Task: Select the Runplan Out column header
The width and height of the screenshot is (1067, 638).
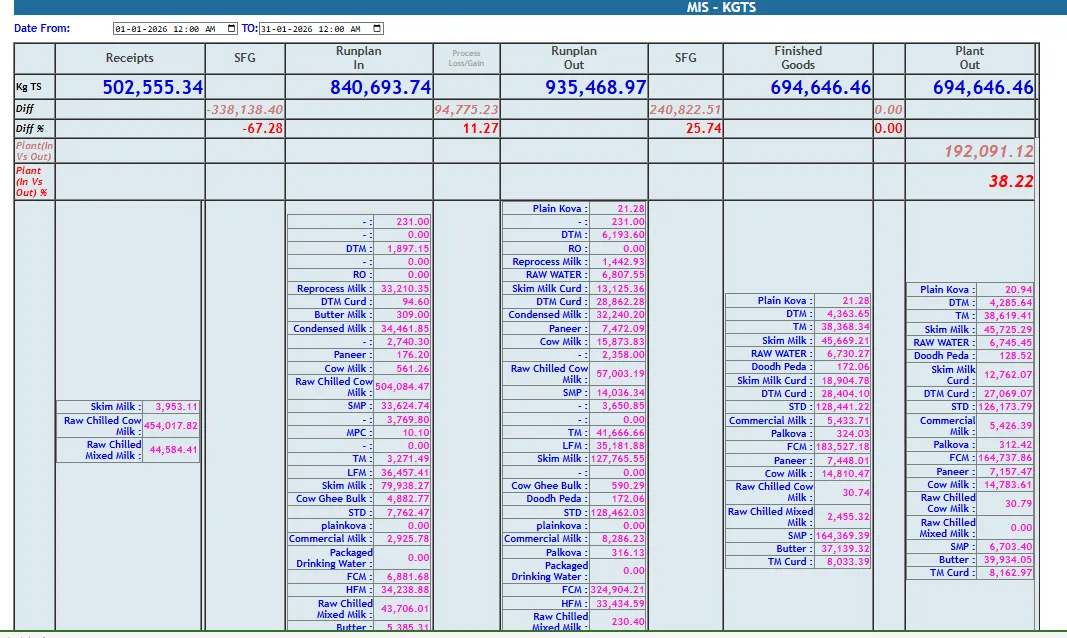Action: tap(574, 58)
